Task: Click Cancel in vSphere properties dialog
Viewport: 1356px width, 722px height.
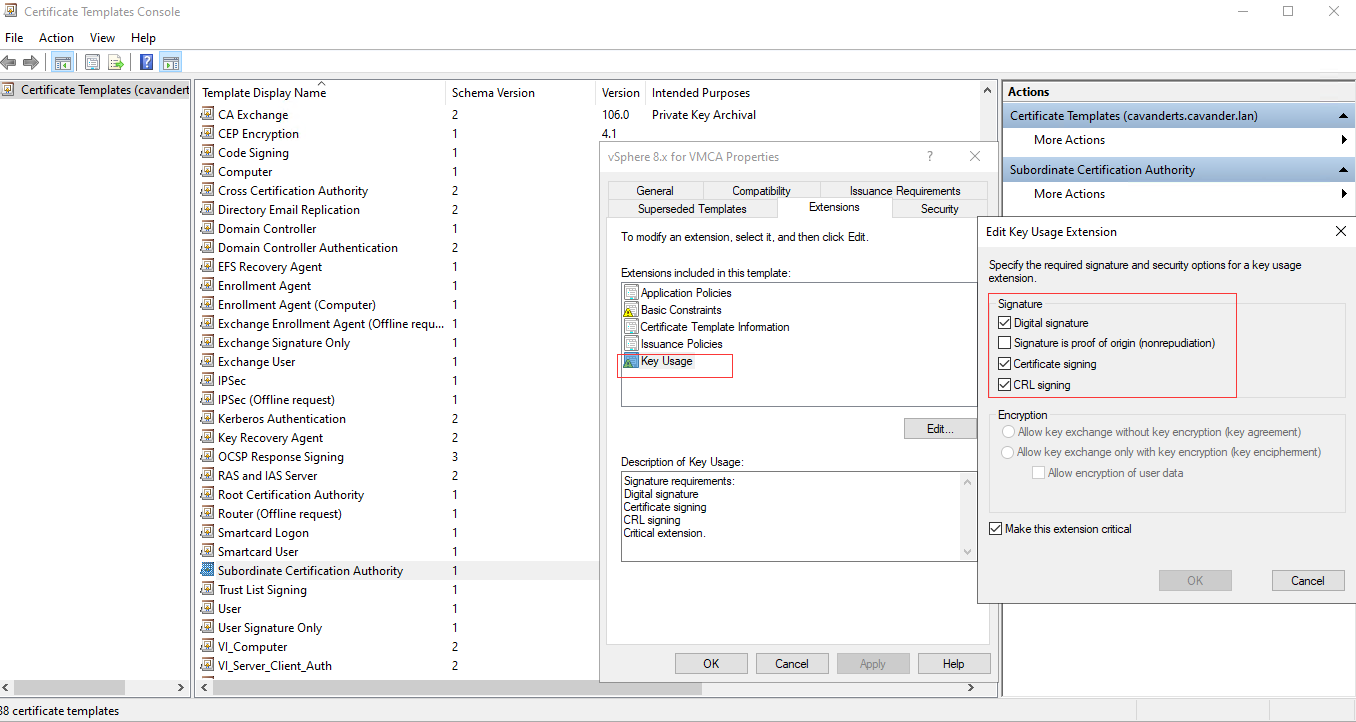Action: point(792,664)
